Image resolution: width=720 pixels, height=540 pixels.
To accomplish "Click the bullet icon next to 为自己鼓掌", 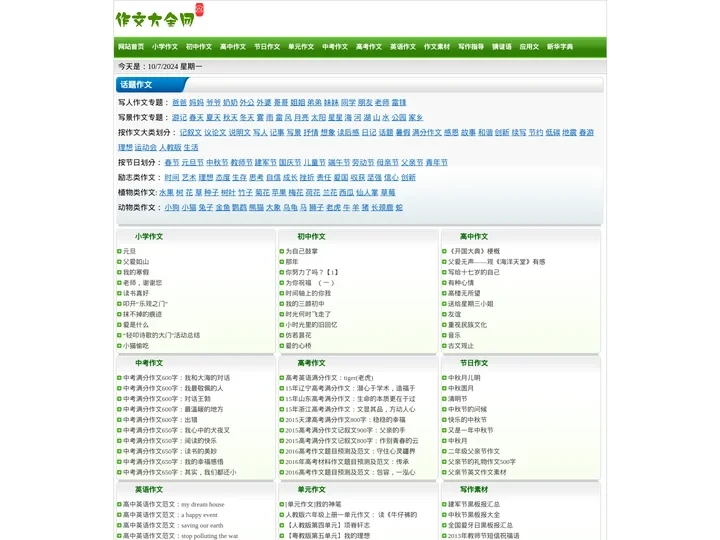I will point(282,251).
